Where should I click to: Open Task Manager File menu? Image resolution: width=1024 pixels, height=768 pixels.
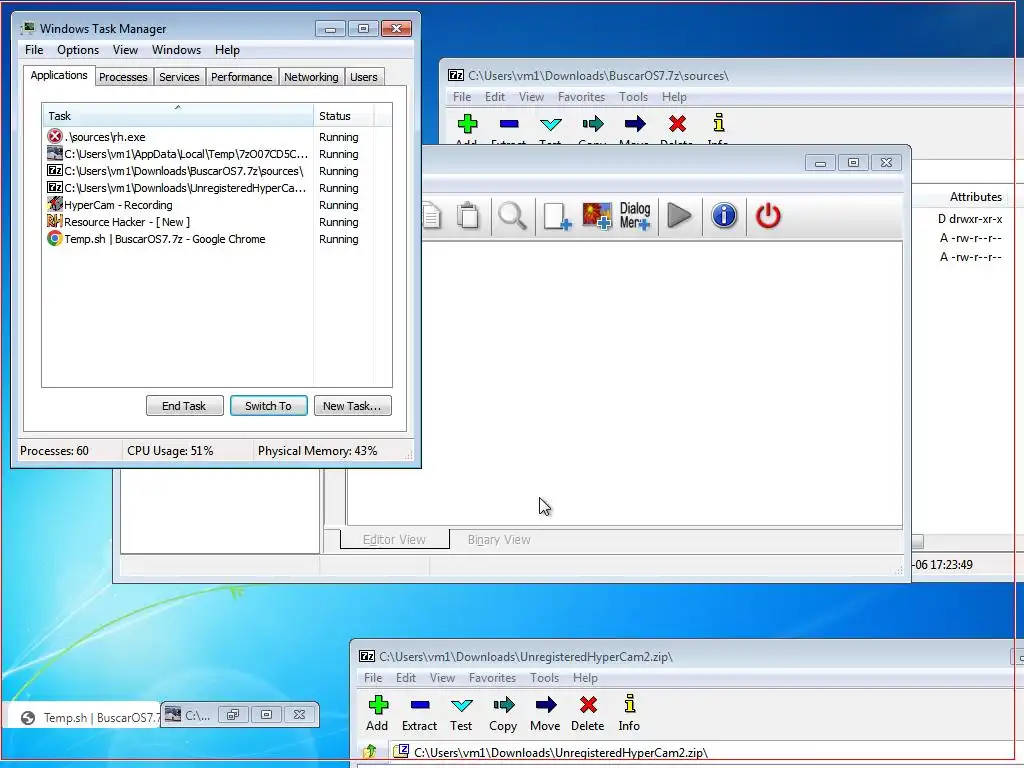point(34,50)
